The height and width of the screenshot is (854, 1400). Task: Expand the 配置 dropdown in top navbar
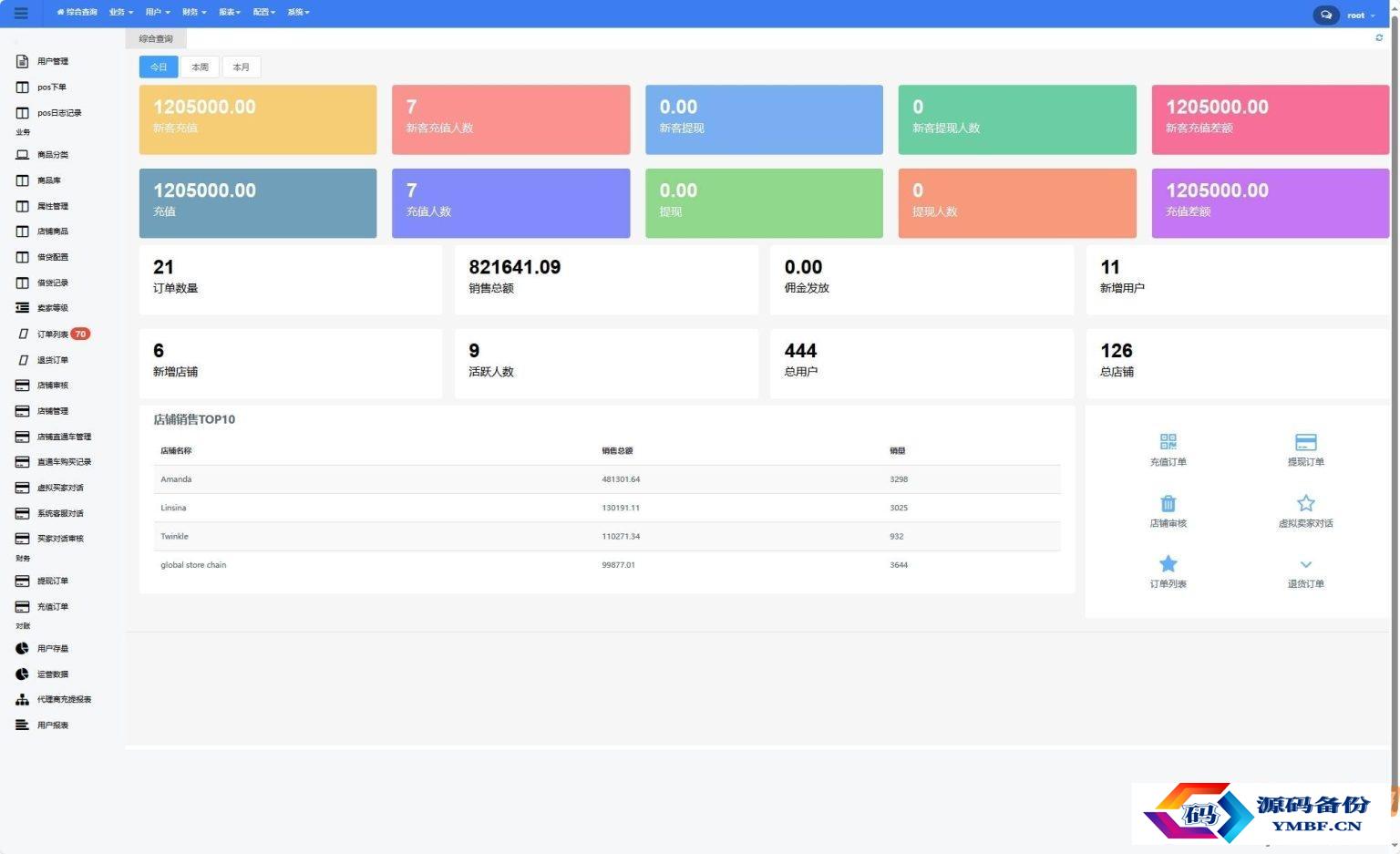[264, 13]
